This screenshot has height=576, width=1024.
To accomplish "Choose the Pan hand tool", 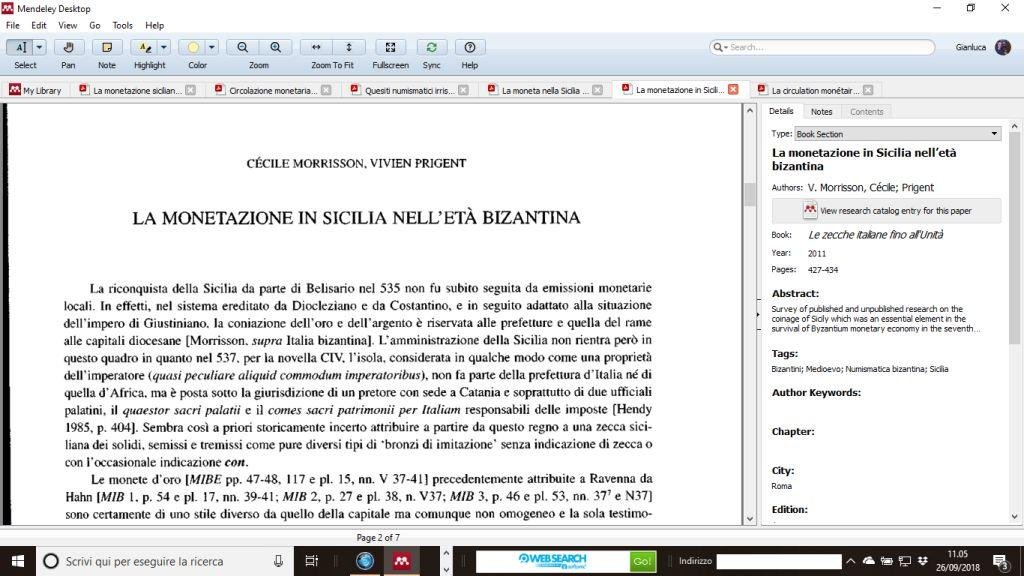I will 68,48.
